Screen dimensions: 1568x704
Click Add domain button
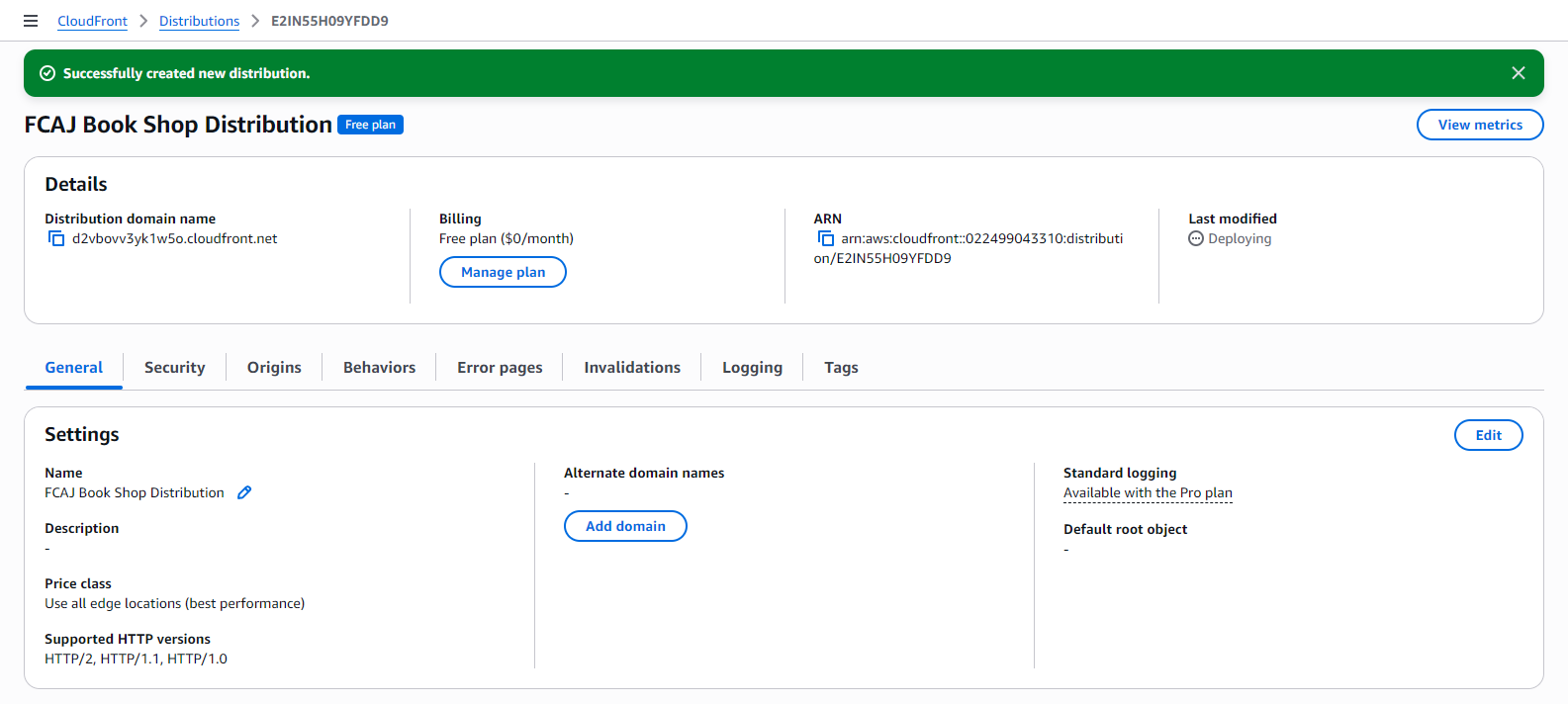coord(625,526)
